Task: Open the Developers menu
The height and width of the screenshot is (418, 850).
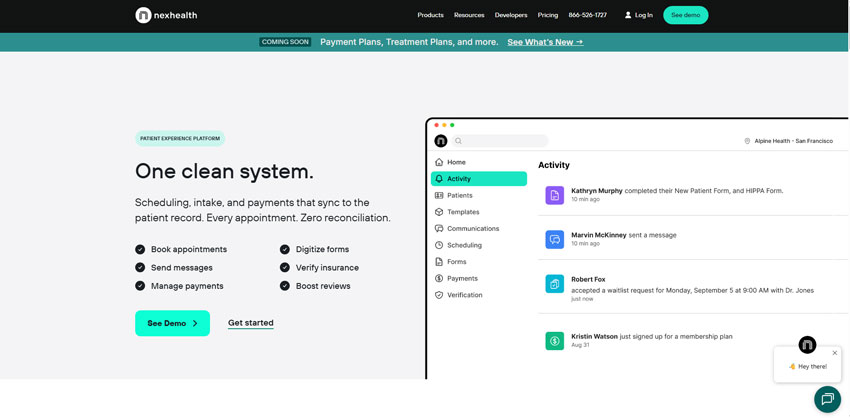Action: tap(511, 15)
